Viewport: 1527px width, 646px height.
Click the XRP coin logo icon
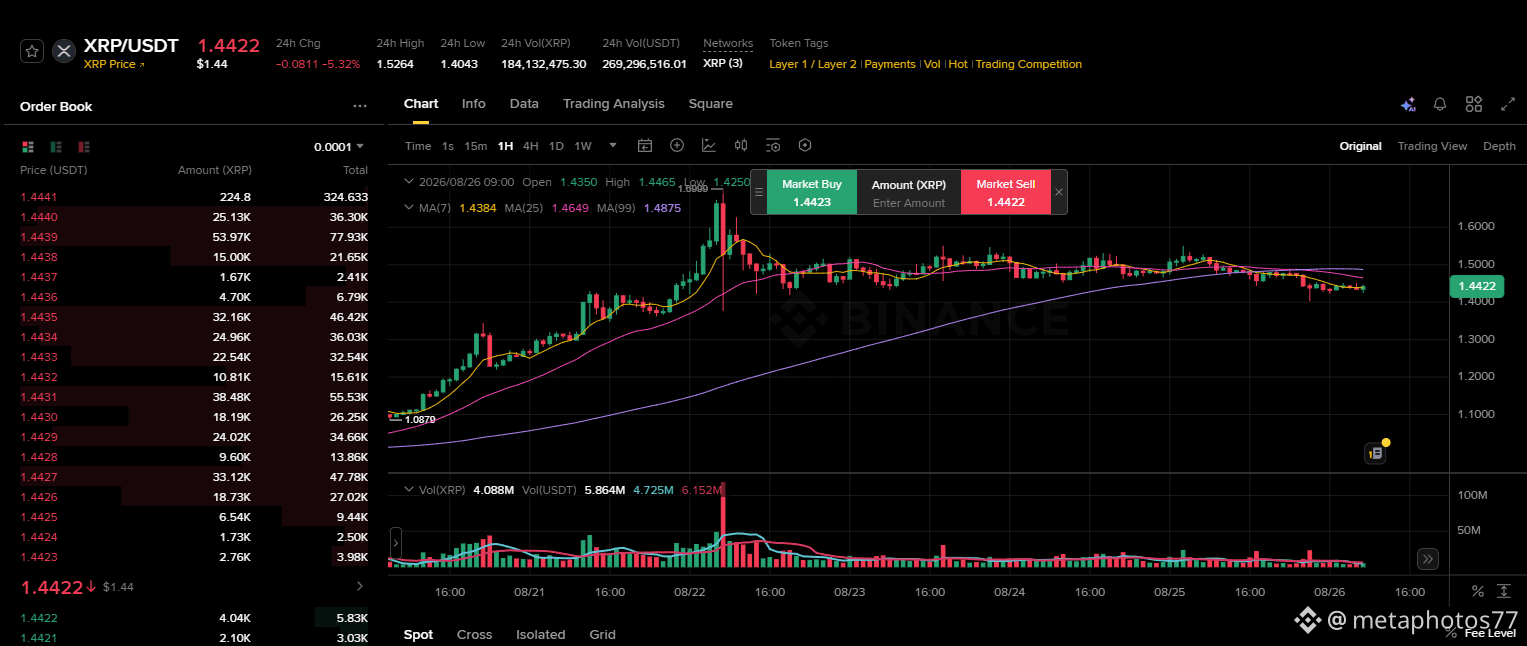tap(64, 51)
